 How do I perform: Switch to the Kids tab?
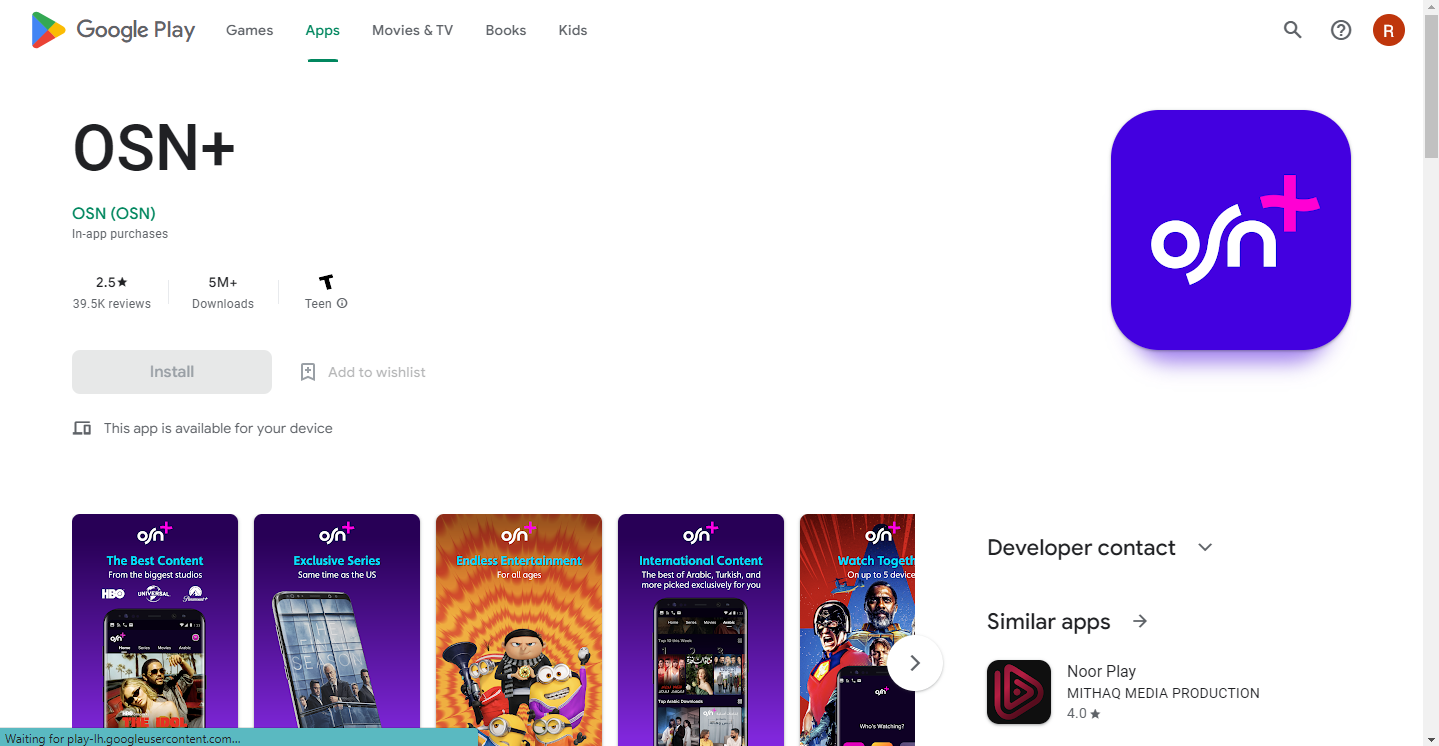(x=573, y=30)
